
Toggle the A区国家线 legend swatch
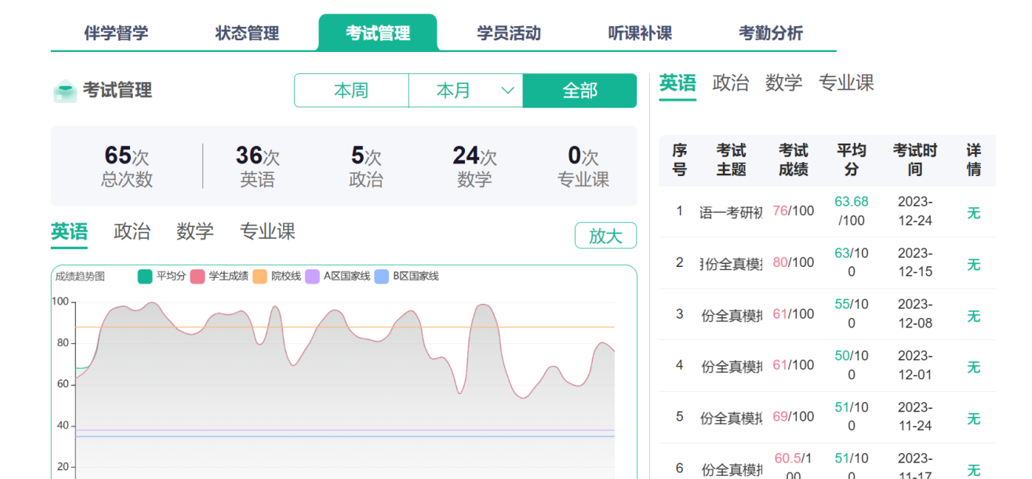click(313, 276)
